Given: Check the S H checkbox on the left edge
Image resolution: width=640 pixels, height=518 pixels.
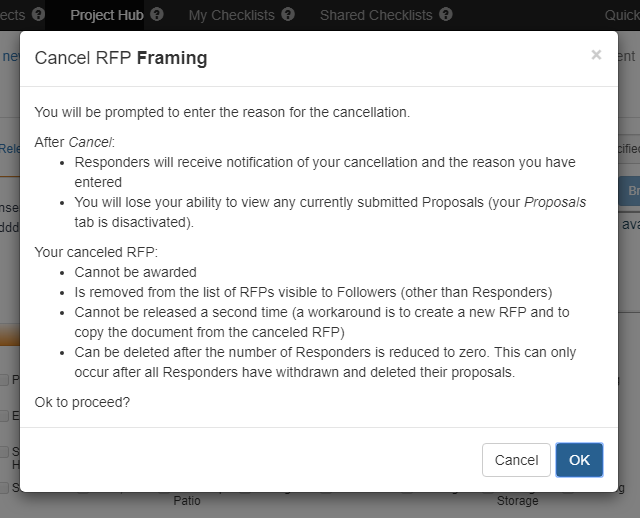Looking at the screenshot, I should [x=4, y=452].
